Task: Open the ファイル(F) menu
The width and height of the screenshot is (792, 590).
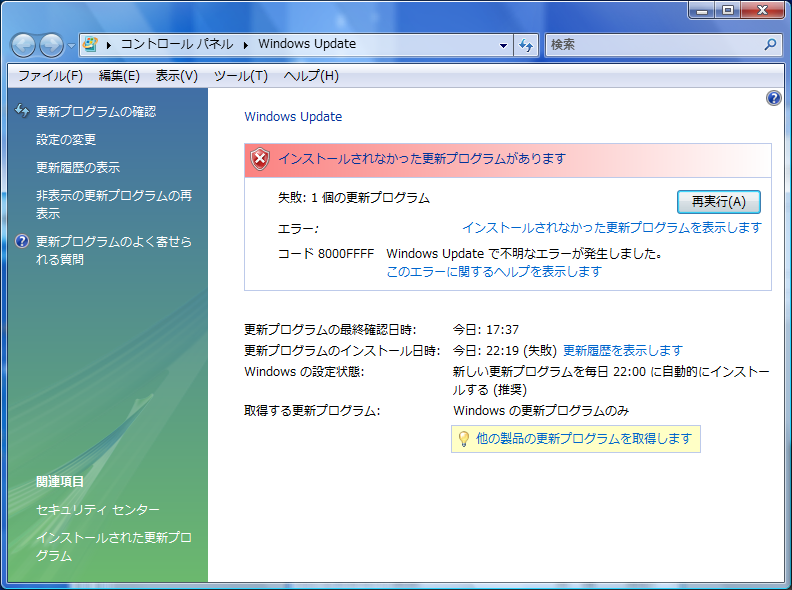Action: 51,76
